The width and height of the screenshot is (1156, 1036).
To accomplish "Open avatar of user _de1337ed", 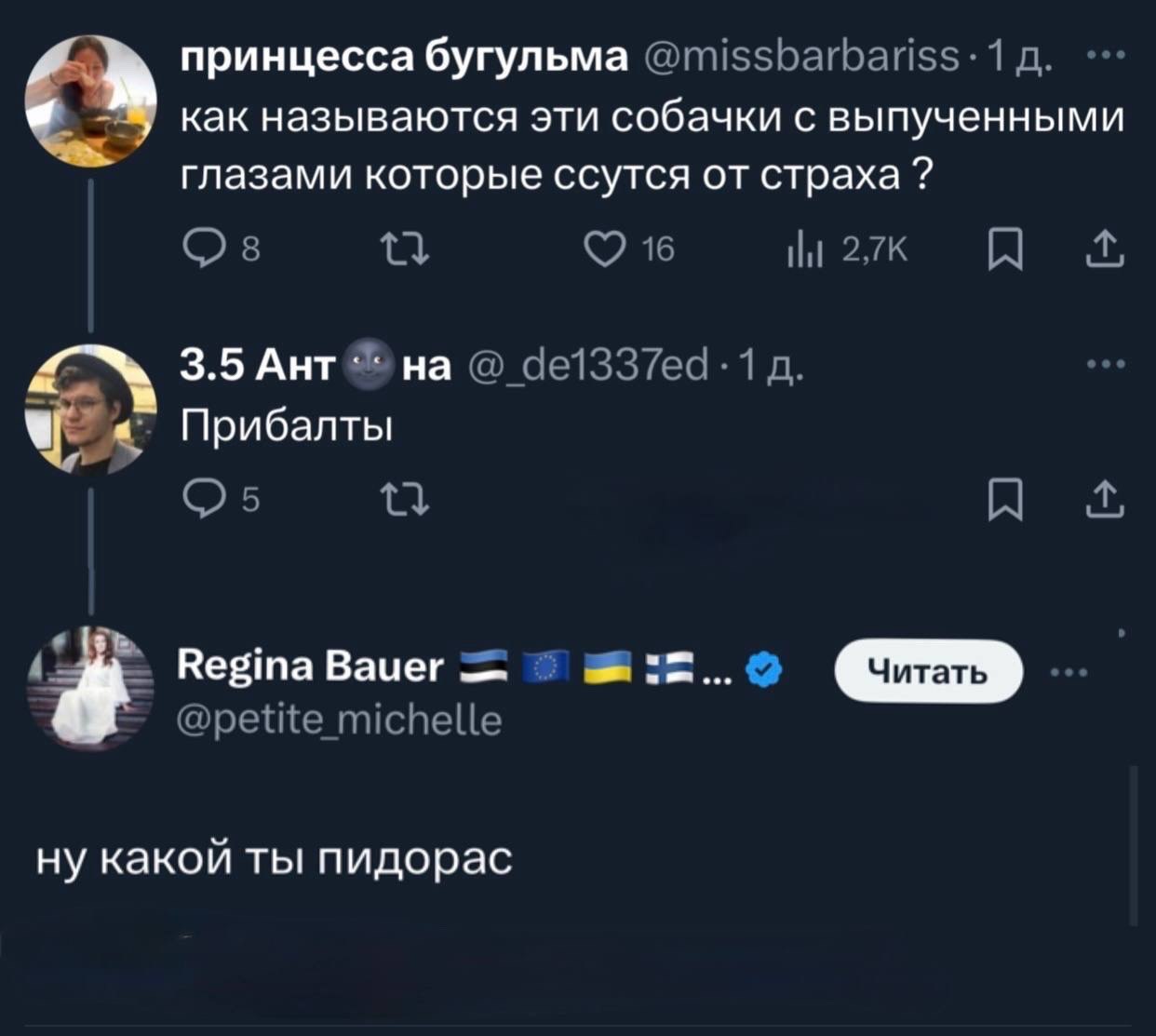I will (91, 410).
